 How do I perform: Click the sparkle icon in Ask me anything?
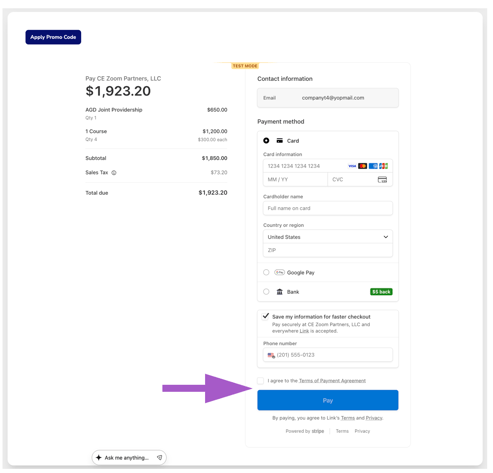99,458
